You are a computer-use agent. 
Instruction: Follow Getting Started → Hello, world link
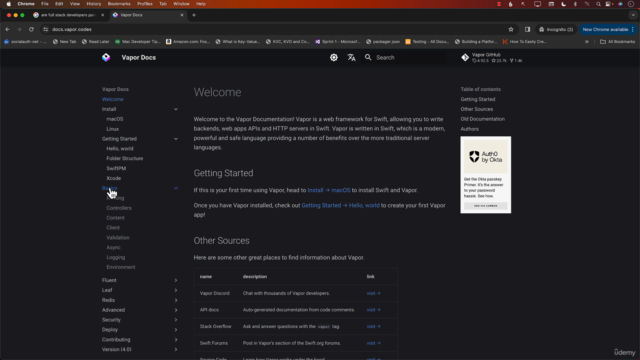pyautogui.click(x=340, y=205)
